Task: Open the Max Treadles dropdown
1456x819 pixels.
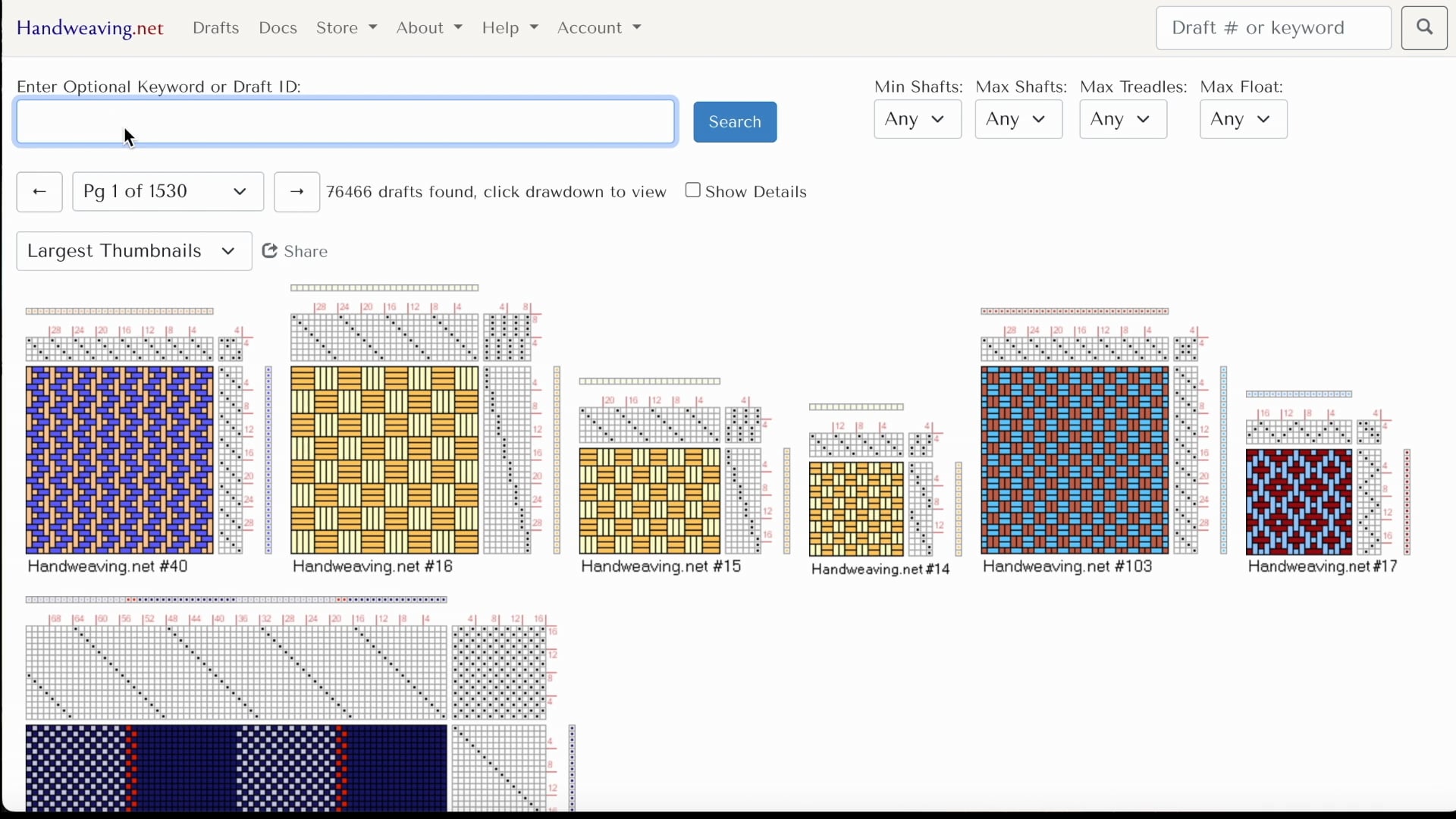Action: pos(1122,119)
